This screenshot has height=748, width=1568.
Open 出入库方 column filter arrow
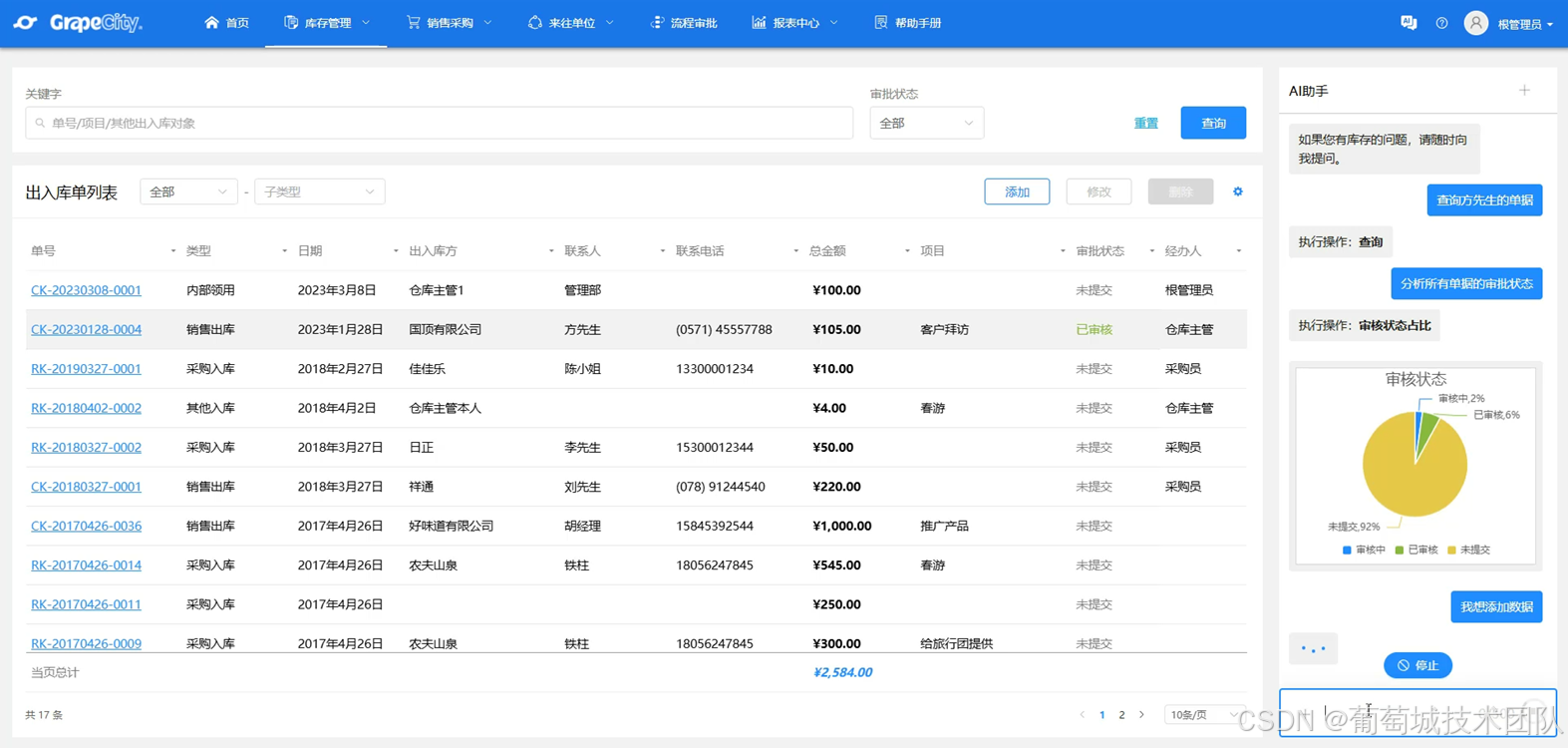pos(551,251)
